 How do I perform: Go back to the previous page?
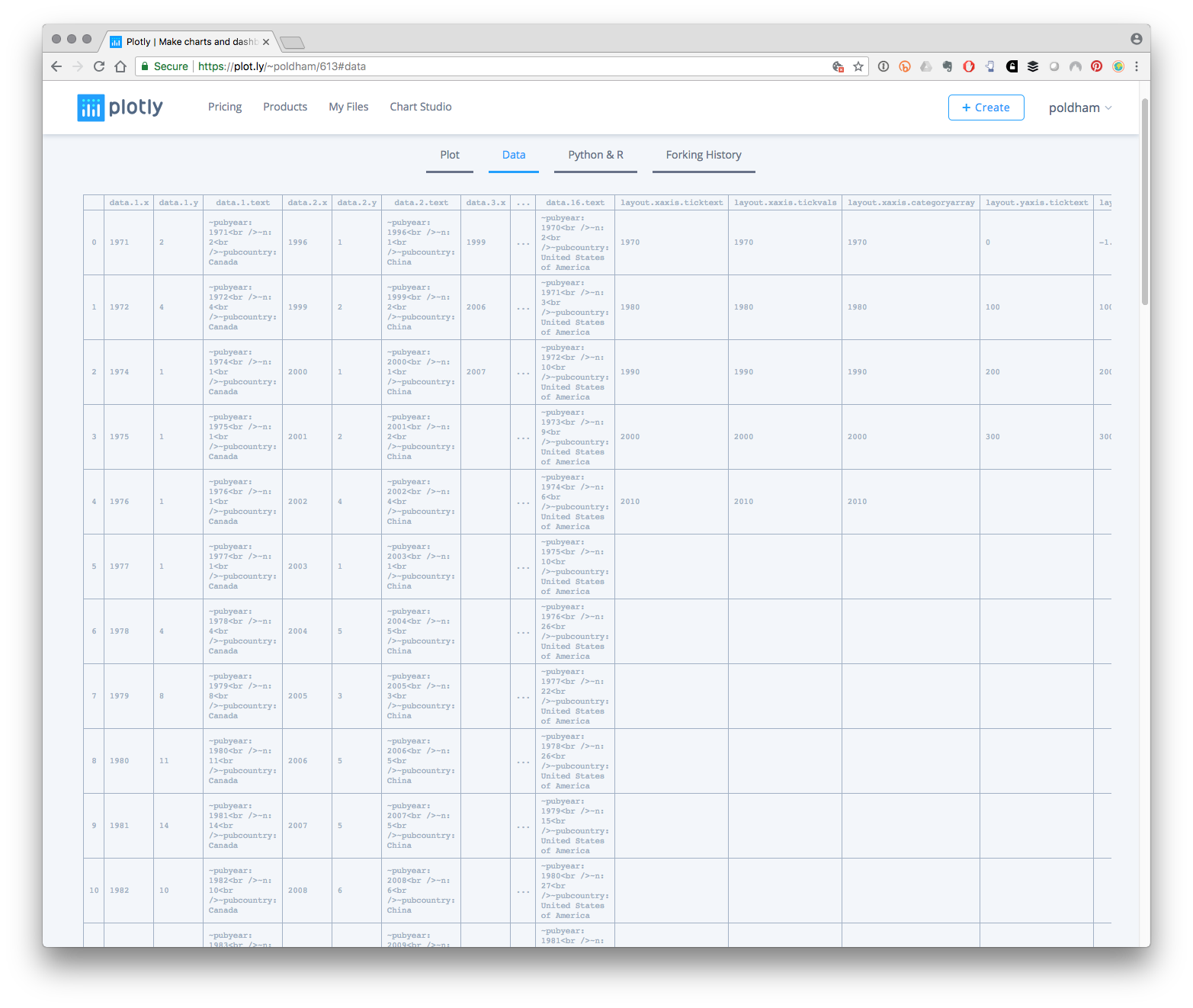[x=56, y=66]
